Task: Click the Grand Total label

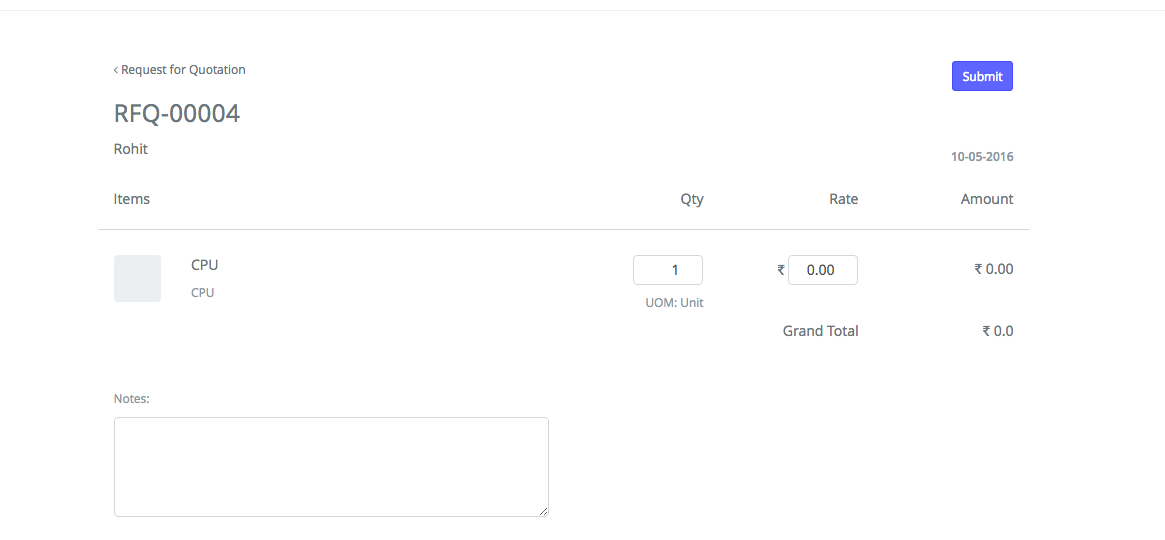Action: 820,331
